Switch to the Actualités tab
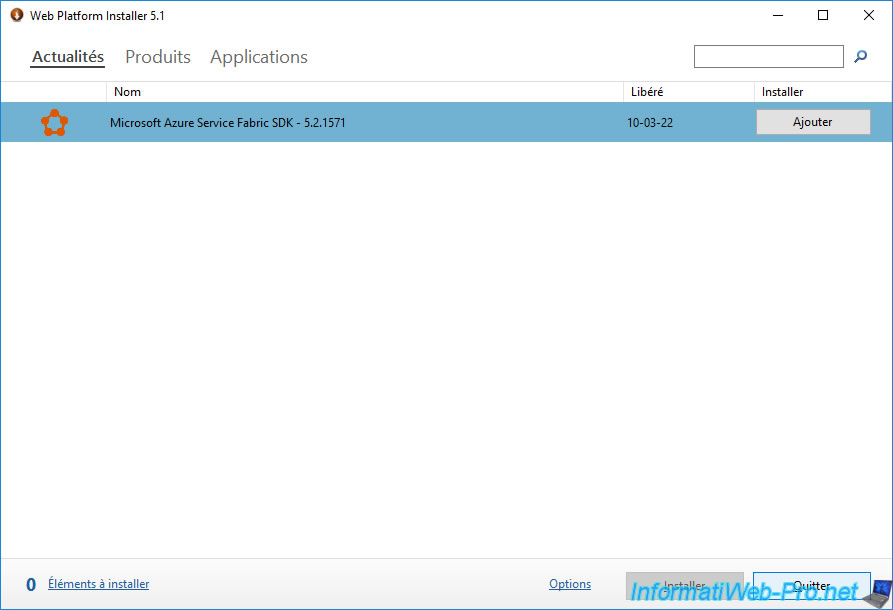 68,57
